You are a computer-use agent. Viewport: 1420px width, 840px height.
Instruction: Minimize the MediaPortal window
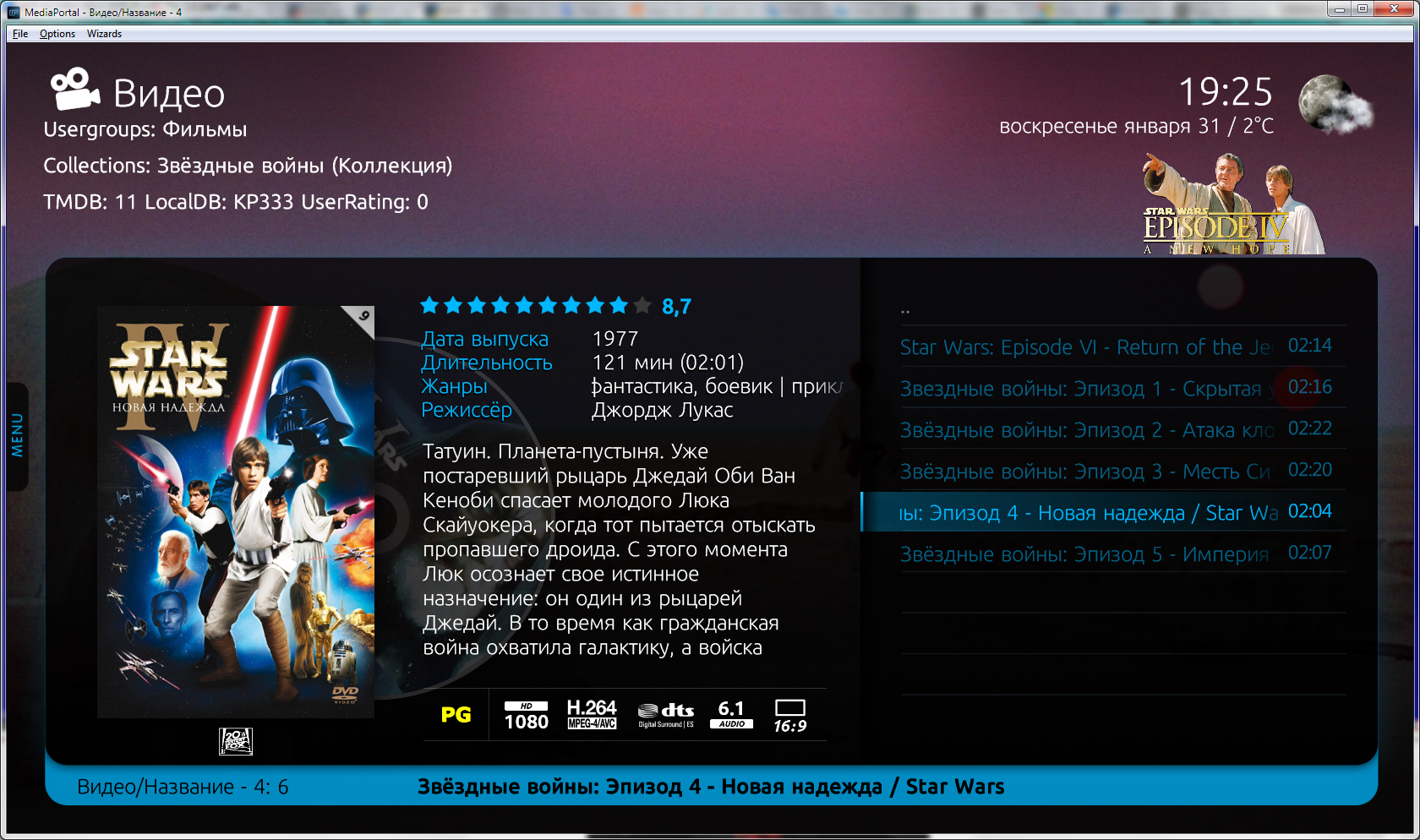[1340, 9]
